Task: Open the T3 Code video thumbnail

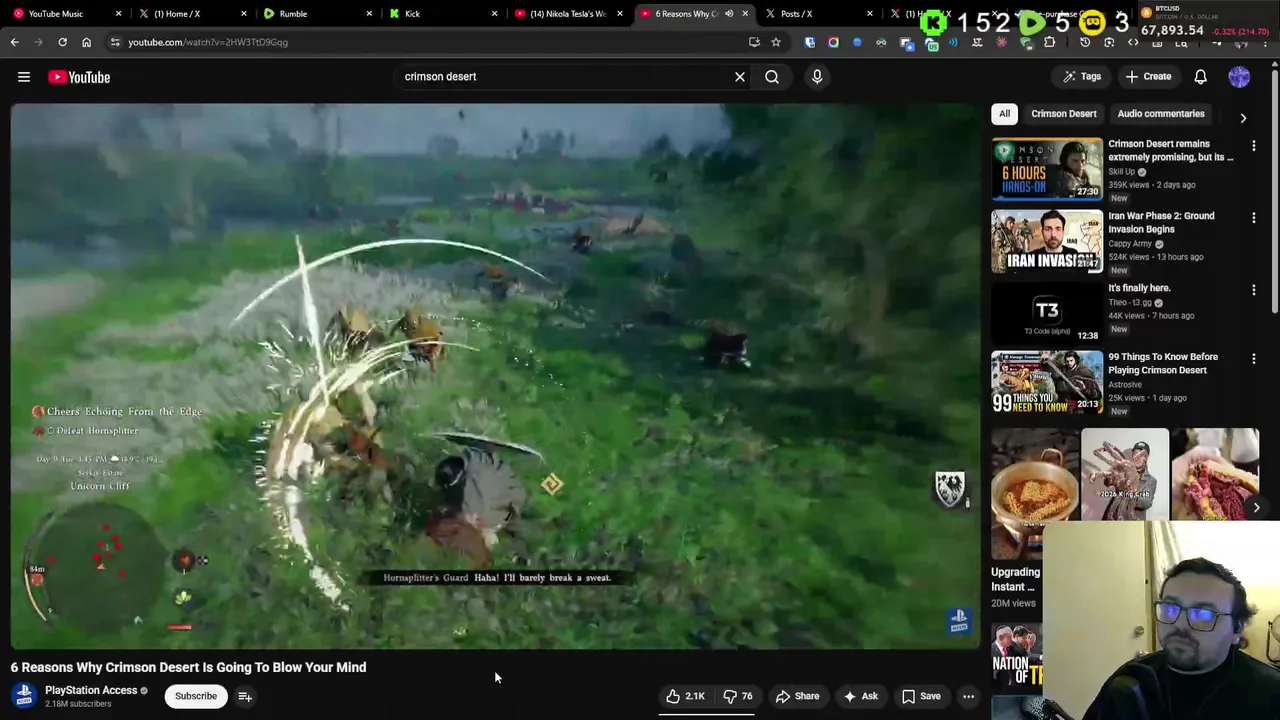Action: tap(1047, 313)
